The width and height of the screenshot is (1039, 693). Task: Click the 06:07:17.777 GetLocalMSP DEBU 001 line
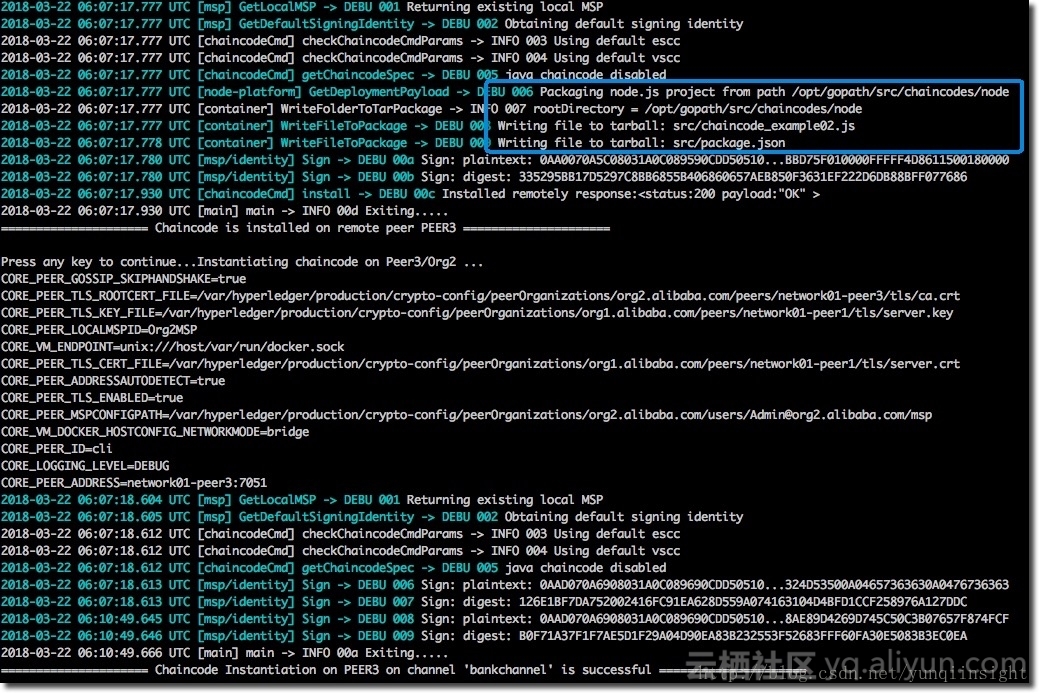302,7
